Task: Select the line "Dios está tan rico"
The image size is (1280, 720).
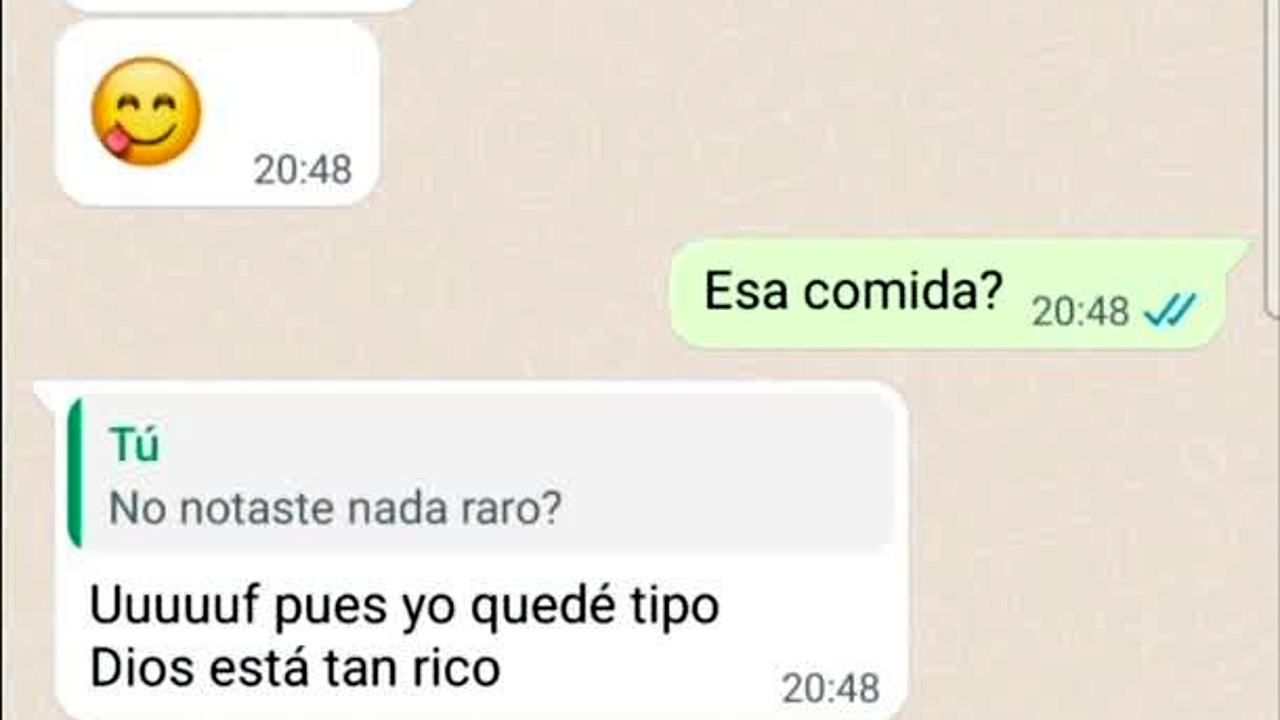Action: pyautogui.click(x=295, y=669)
